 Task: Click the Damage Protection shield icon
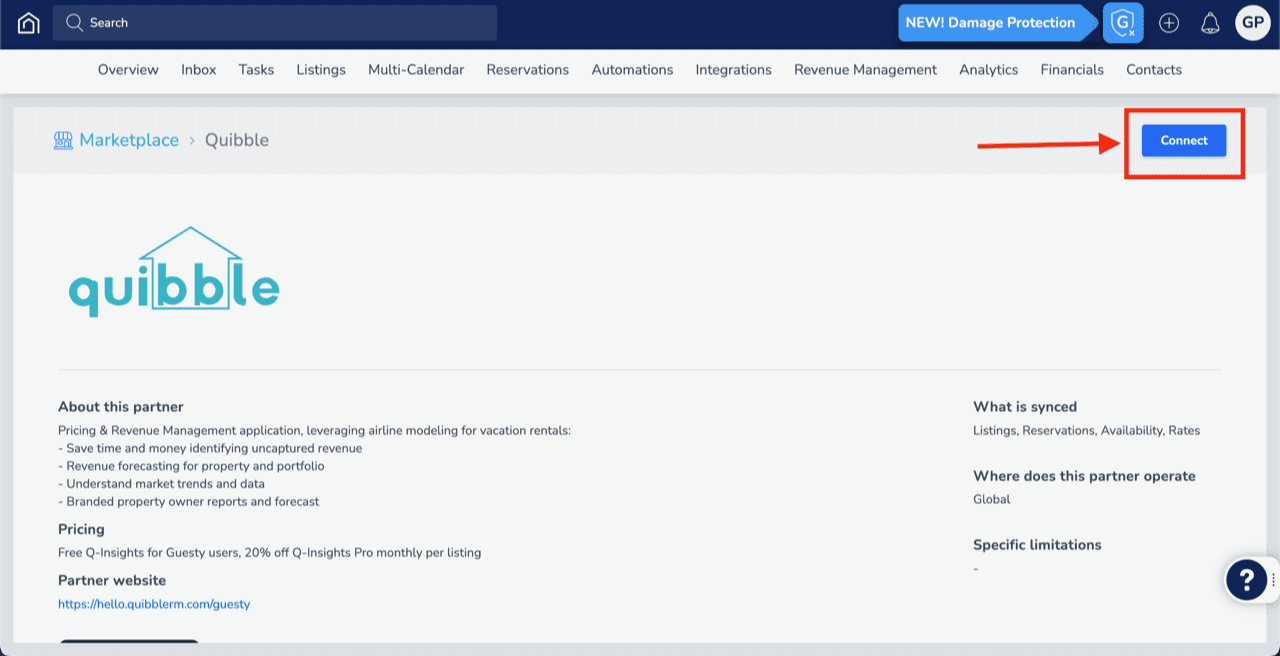point(1123,22)
